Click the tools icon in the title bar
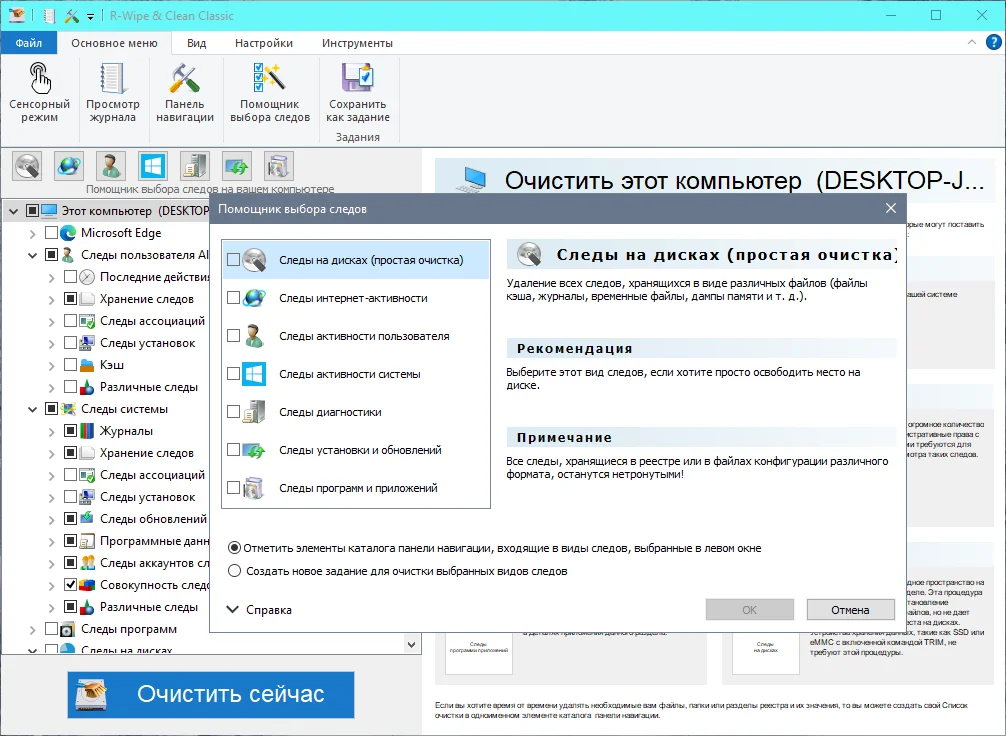 coord(71,15)
